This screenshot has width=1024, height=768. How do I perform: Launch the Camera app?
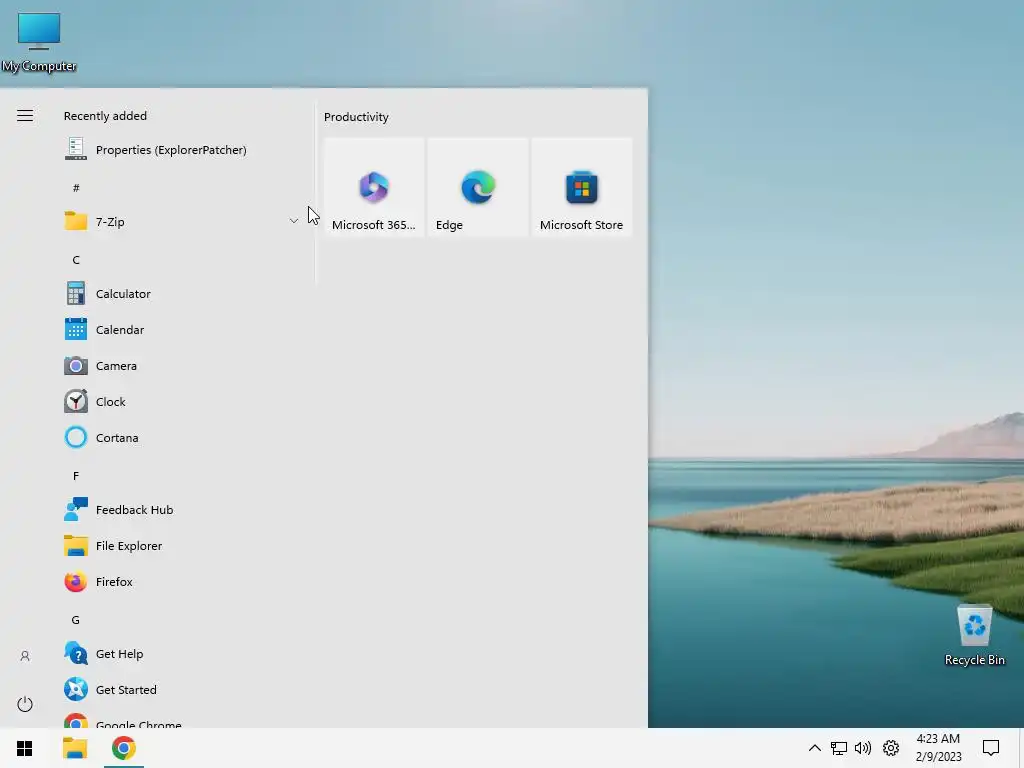(181, 366)
